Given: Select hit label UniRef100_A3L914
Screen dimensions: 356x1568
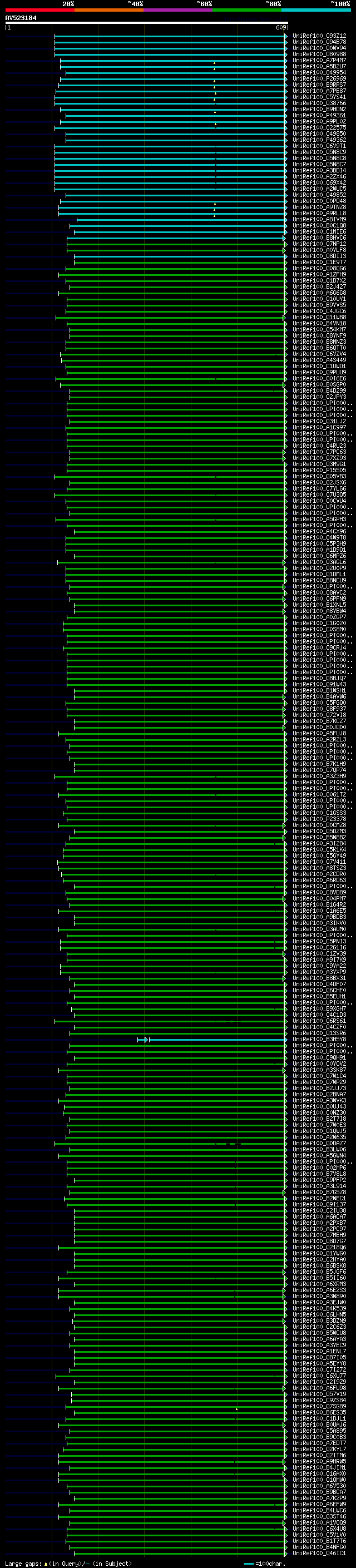Looking at the screenshot, I should [319, 1186].
